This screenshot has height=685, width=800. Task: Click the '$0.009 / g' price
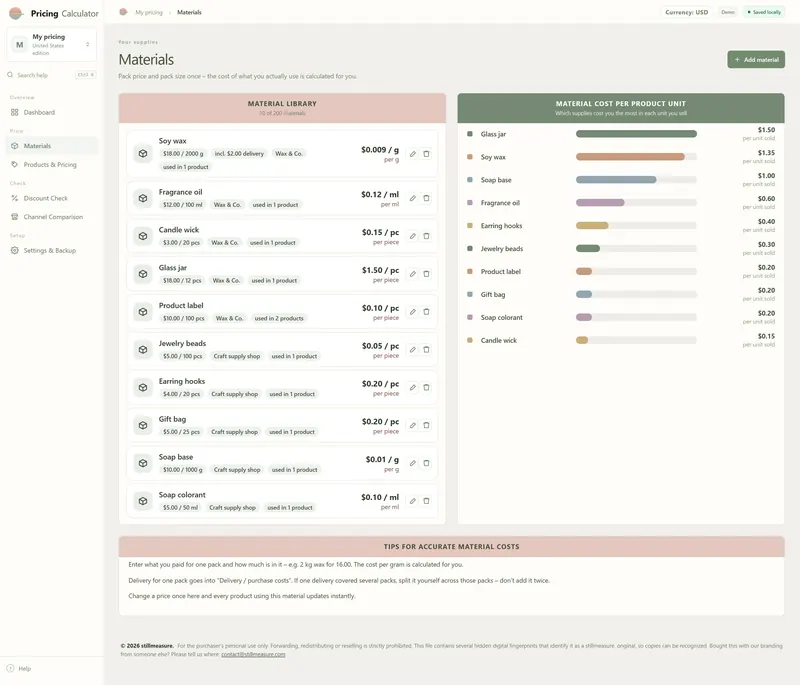[380, 150]
